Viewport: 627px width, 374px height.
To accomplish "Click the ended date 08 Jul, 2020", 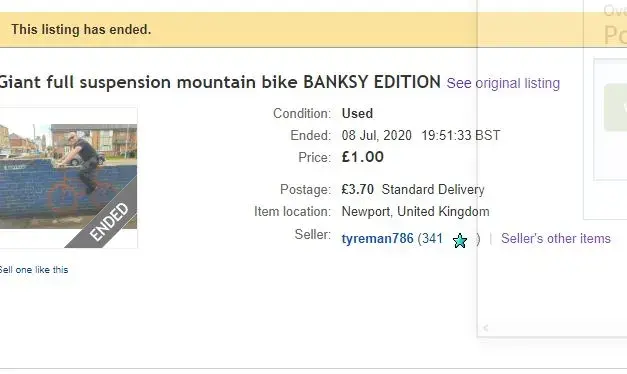I will (x=377, y=135).
